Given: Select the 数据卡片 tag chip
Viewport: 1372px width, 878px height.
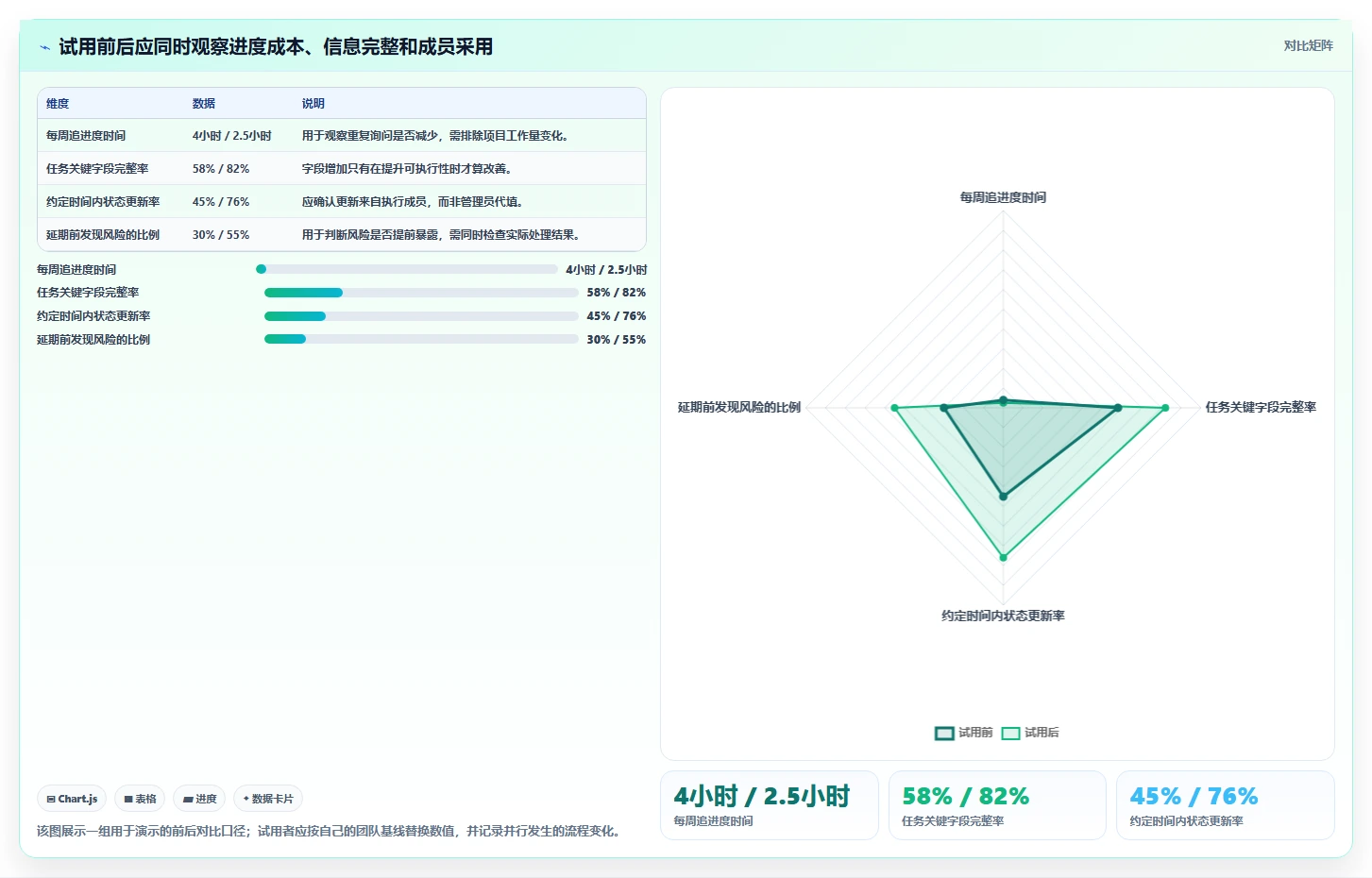Looking at the screenshot, I should [x=268, y=799].
